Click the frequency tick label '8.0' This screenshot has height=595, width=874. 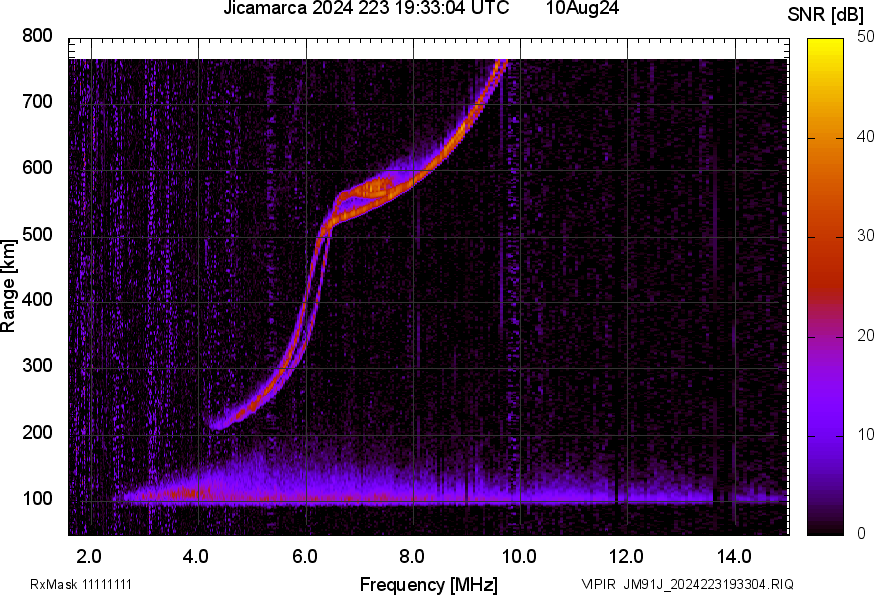(x=412, y=557)
